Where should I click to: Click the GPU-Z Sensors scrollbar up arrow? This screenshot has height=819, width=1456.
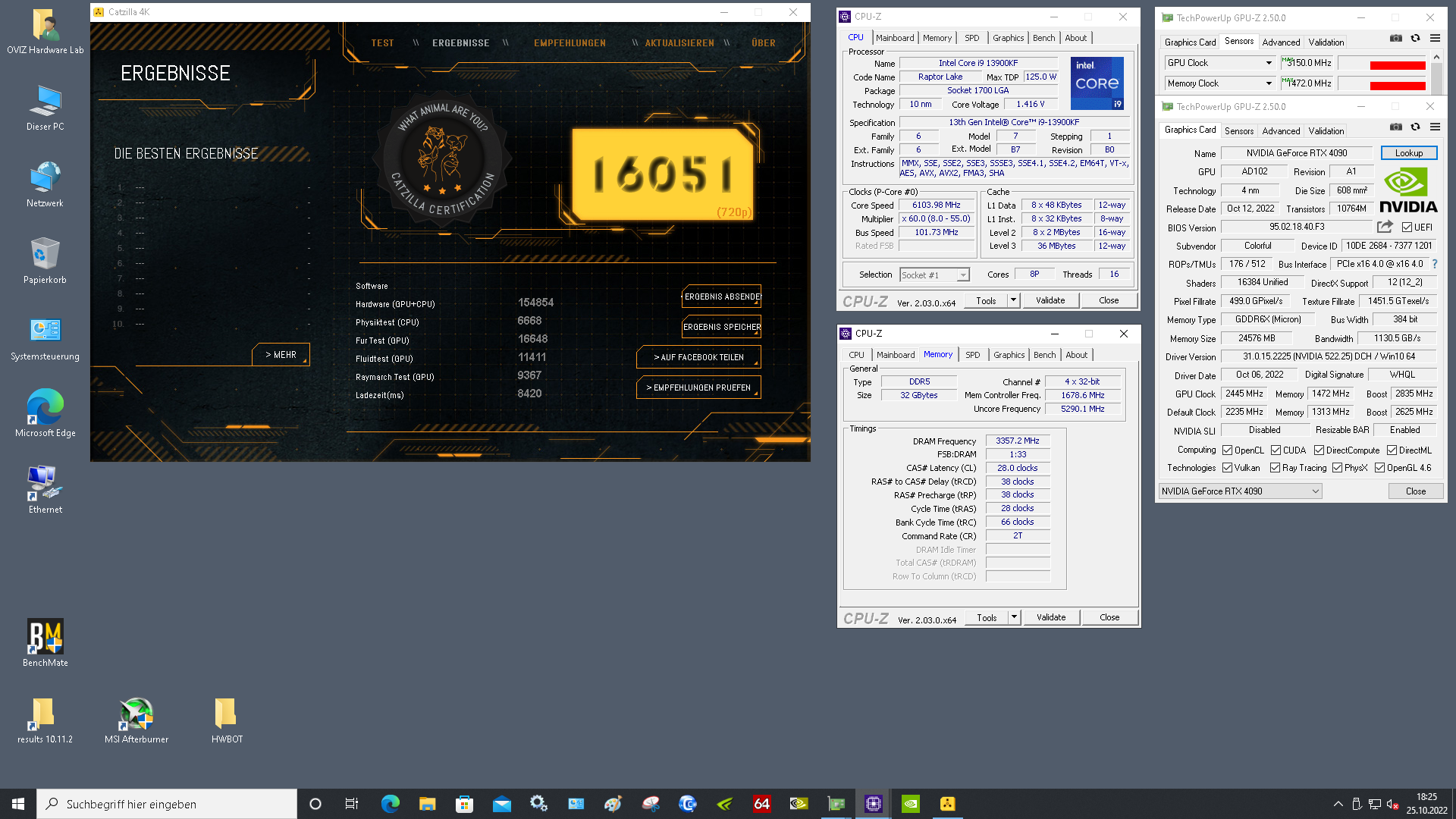pyautogui.click(x=1436, y=57)
